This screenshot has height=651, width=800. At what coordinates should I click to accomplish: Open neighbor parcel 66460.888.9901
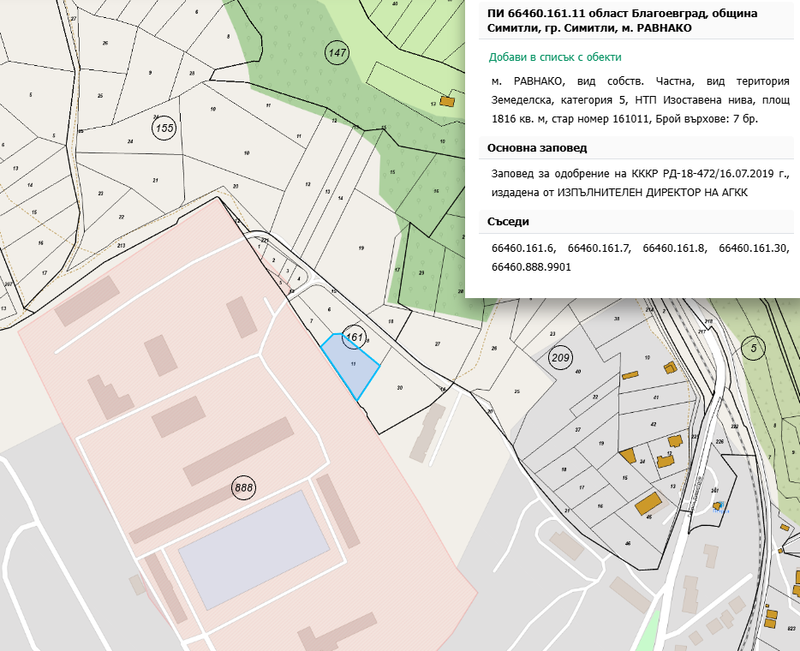[529, 267]
